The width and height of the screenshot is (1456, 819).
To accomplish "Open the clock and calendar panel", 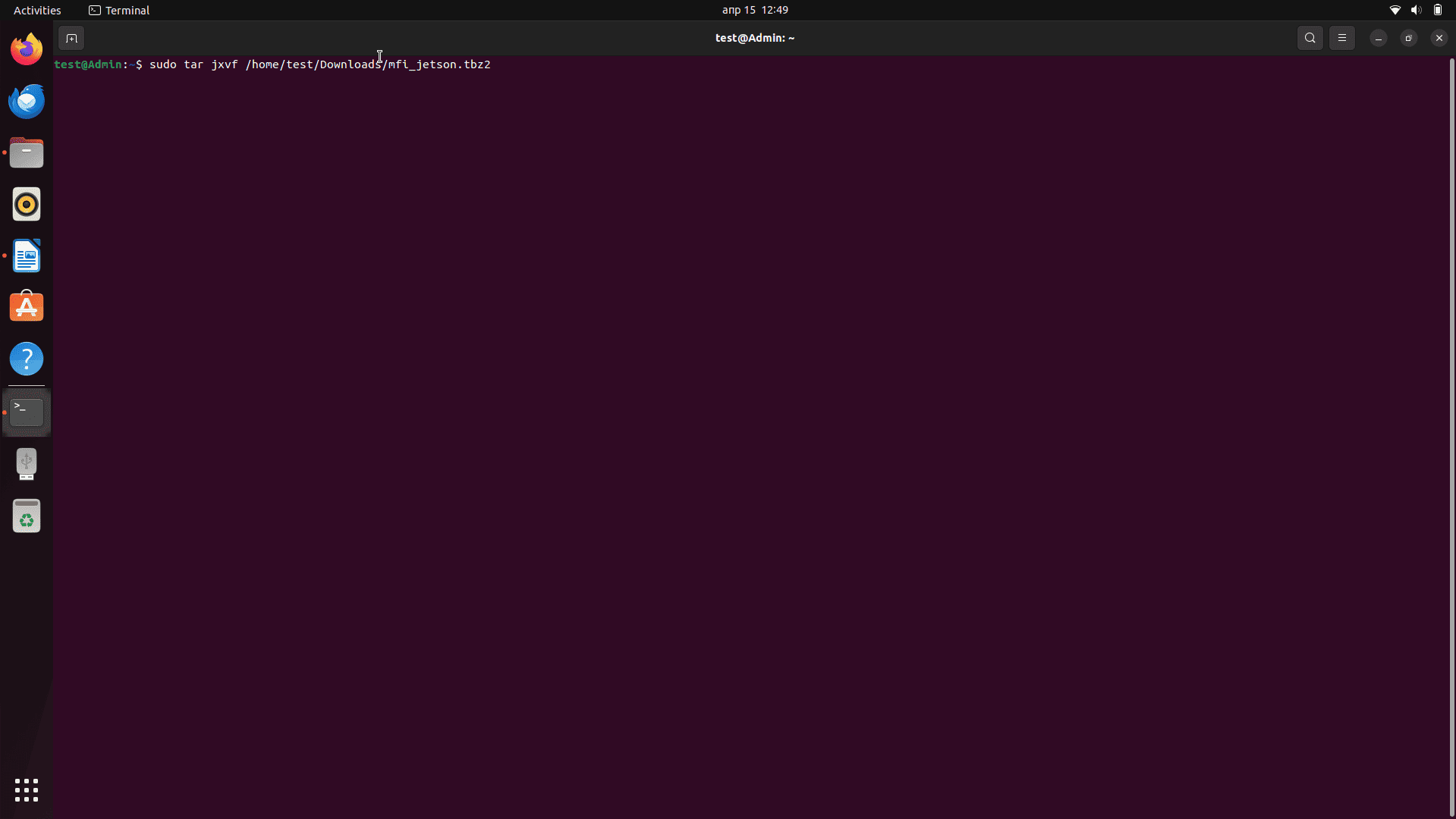I will [x=754, y=10].
